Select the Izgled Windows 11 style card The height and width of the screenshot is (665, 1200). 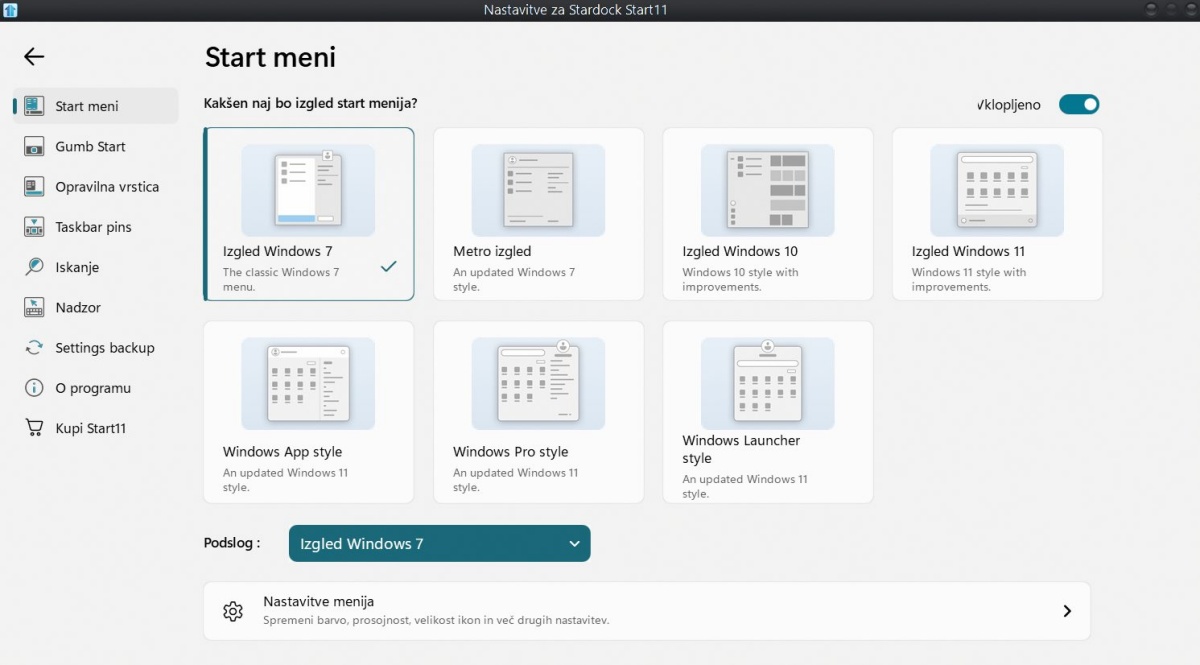pos(997,214)
